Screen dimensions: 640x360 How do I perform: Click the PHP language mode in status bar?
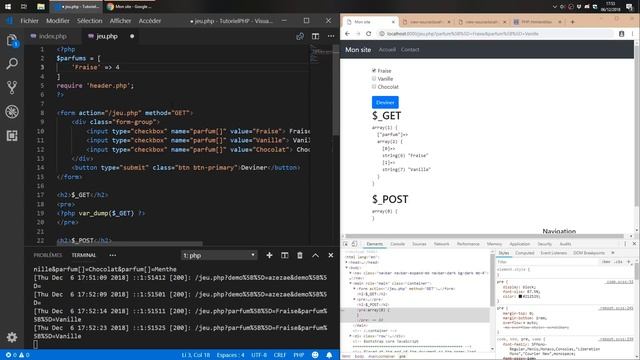[x=298, y=355]
